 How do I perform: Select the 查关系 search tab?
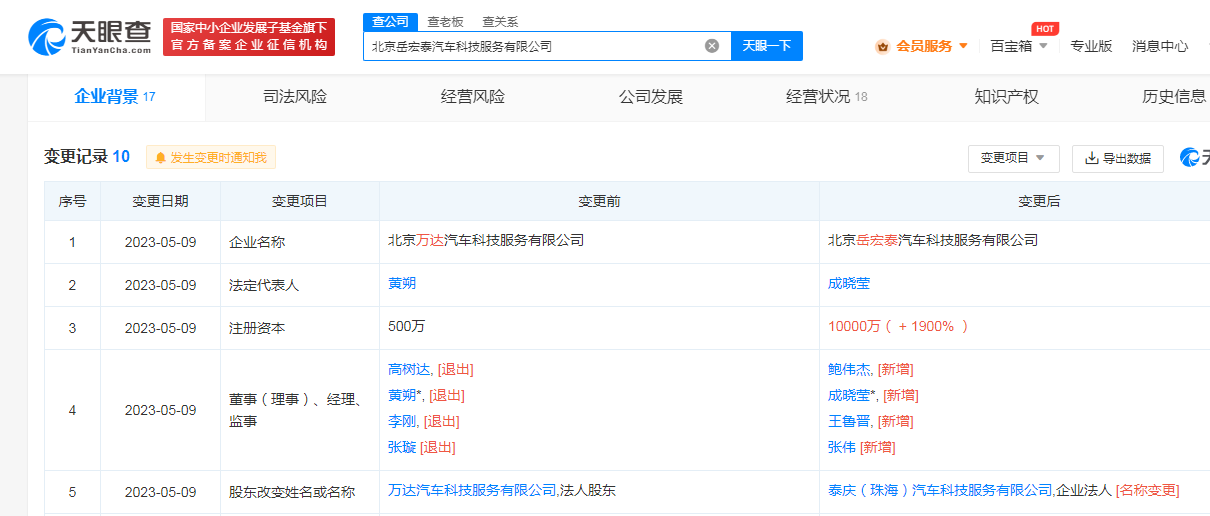[500, 21]
